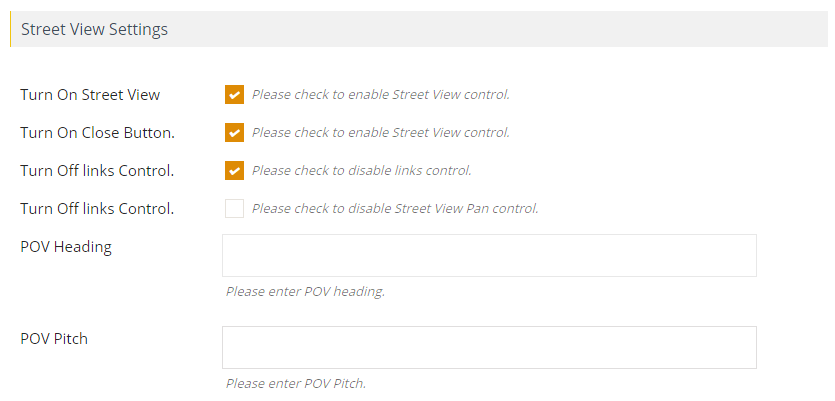Select the Turn On Close Button label
Image resolution: width=835 pixels, height=401 pixels.
pyautogui.click(x=97, y=132)
